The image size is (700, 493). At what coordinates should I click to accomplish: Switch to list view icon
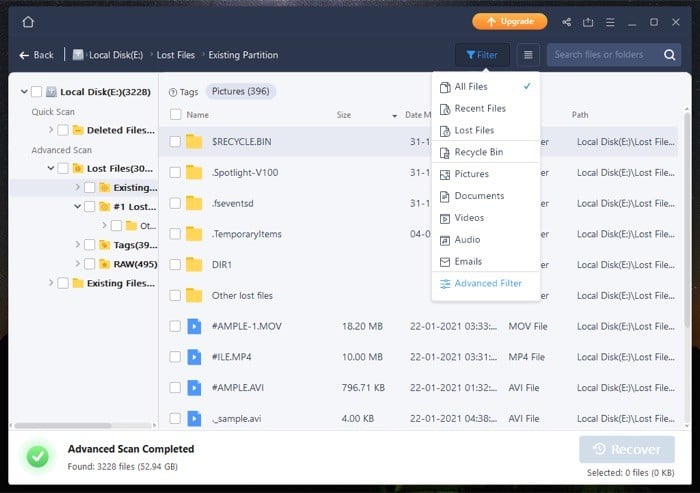528,55
